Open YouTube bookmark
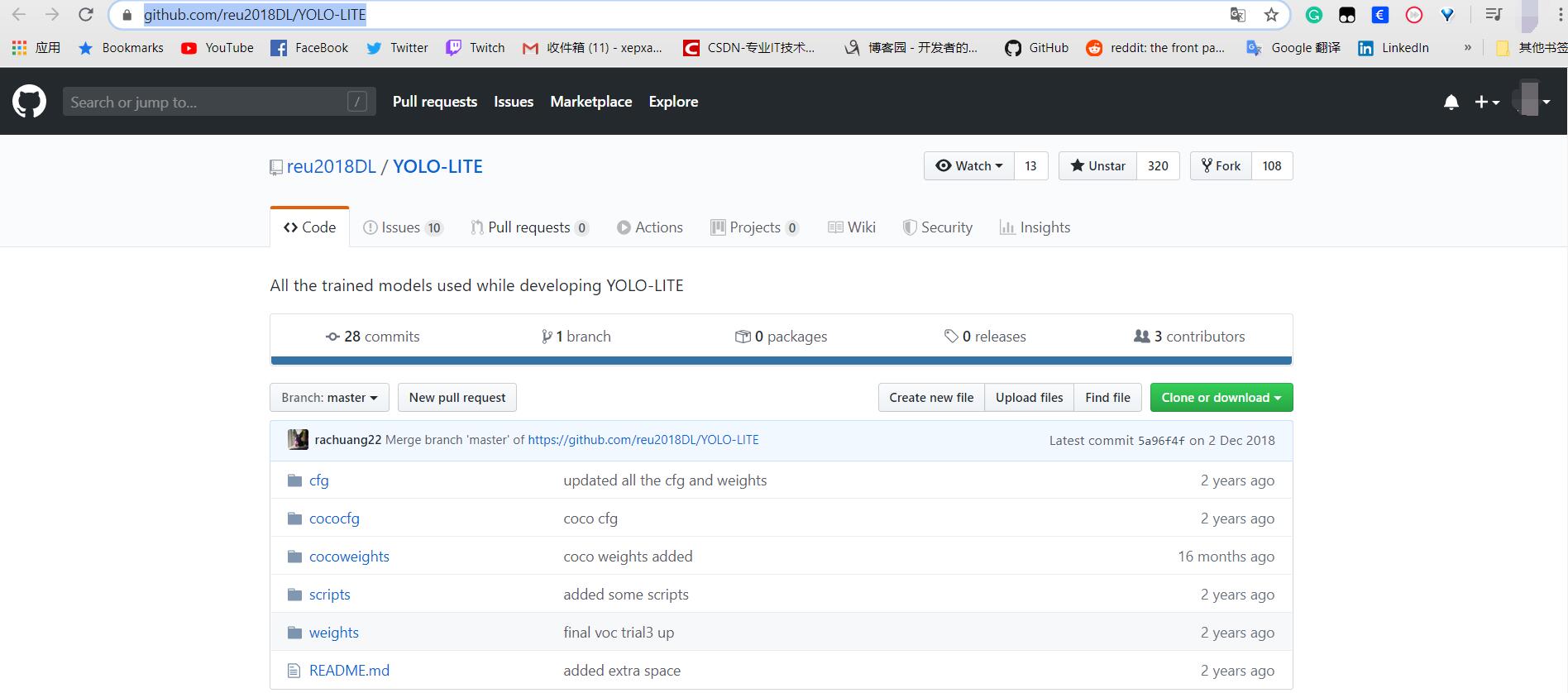The image size is (1568, 693). (218, 48)
